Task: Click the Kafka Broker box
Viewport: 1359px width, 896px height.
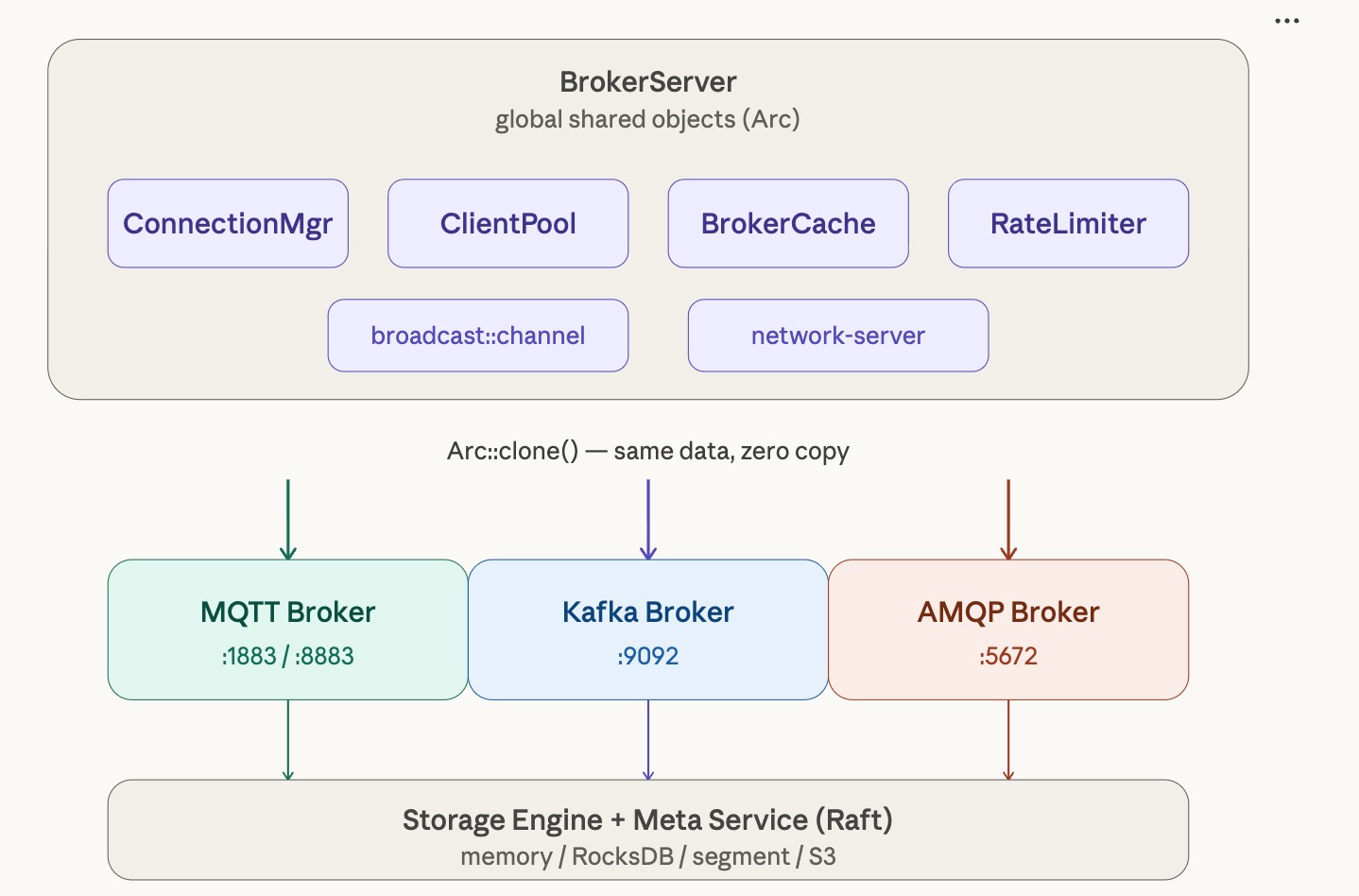Action: (648, 629)
